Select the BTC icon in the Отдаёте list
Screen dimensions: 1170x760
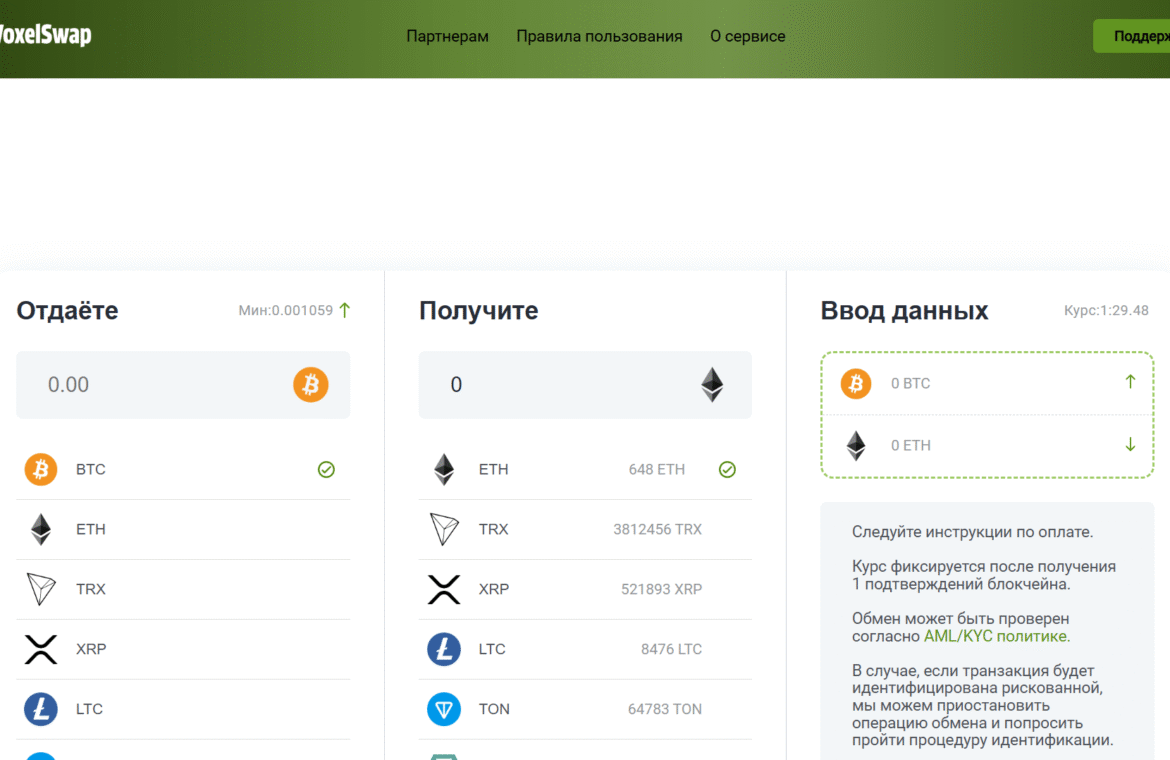(41, 469)
